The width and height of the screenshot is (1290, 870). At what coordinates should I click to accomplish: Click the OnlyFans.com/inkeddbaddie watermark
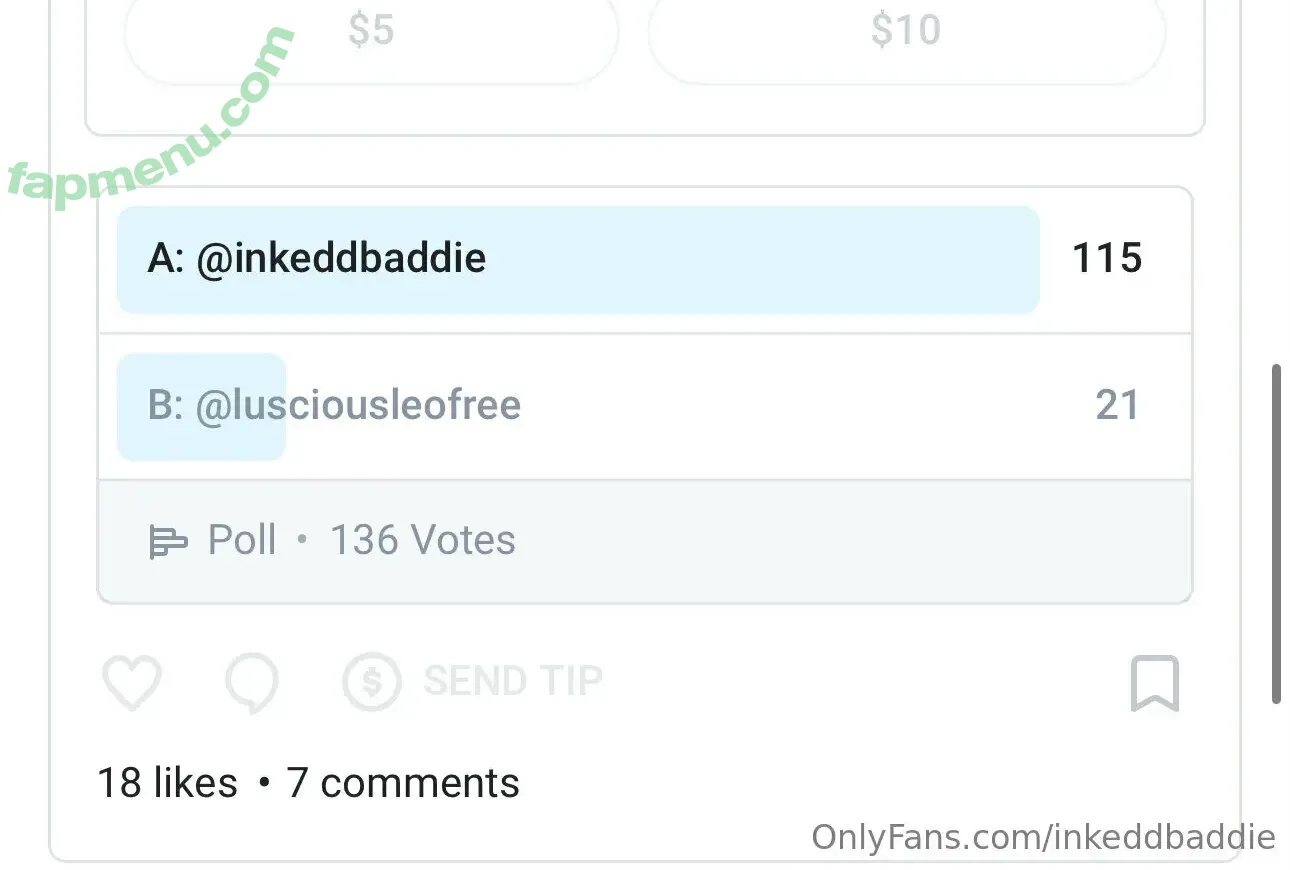tap(1043, 837)
